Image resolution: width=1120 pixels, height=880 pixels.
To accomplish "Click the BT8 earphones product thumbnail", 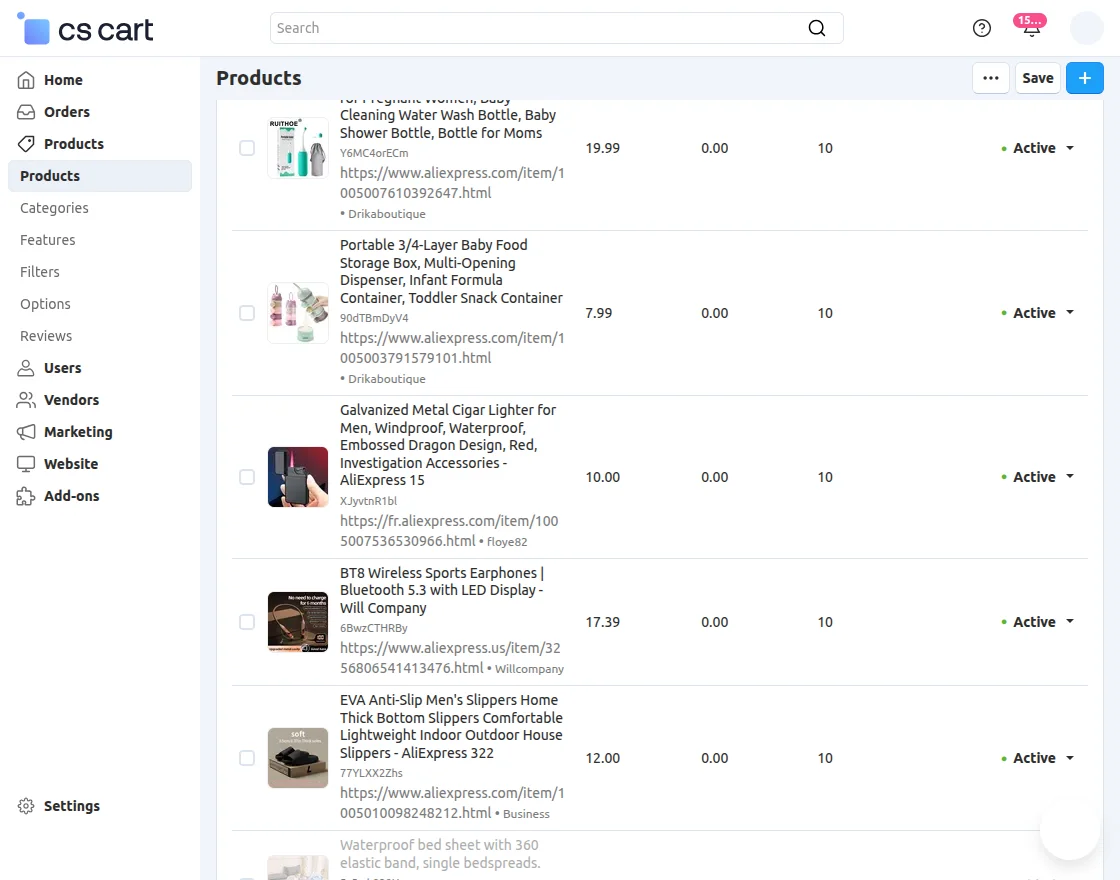I will pyautogui.click(x=298, y=622).
